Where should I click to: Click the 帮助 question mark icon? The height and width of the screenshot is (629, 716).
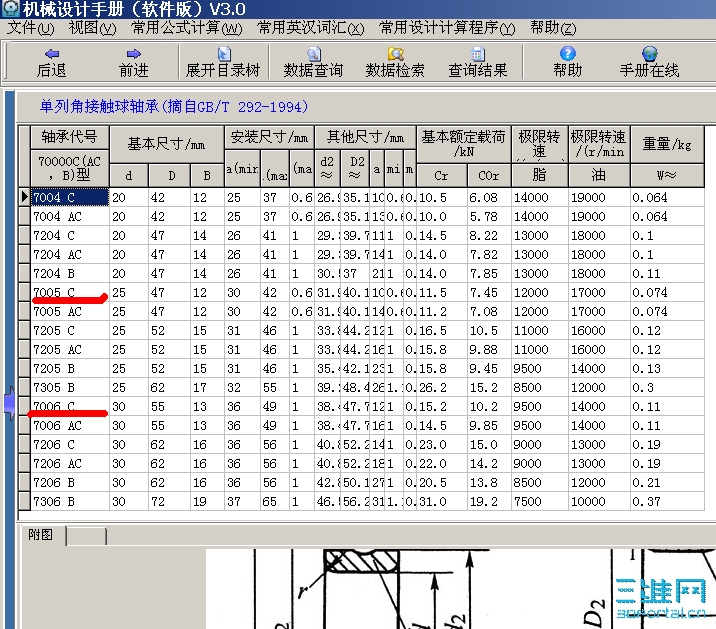coord(568,53)
